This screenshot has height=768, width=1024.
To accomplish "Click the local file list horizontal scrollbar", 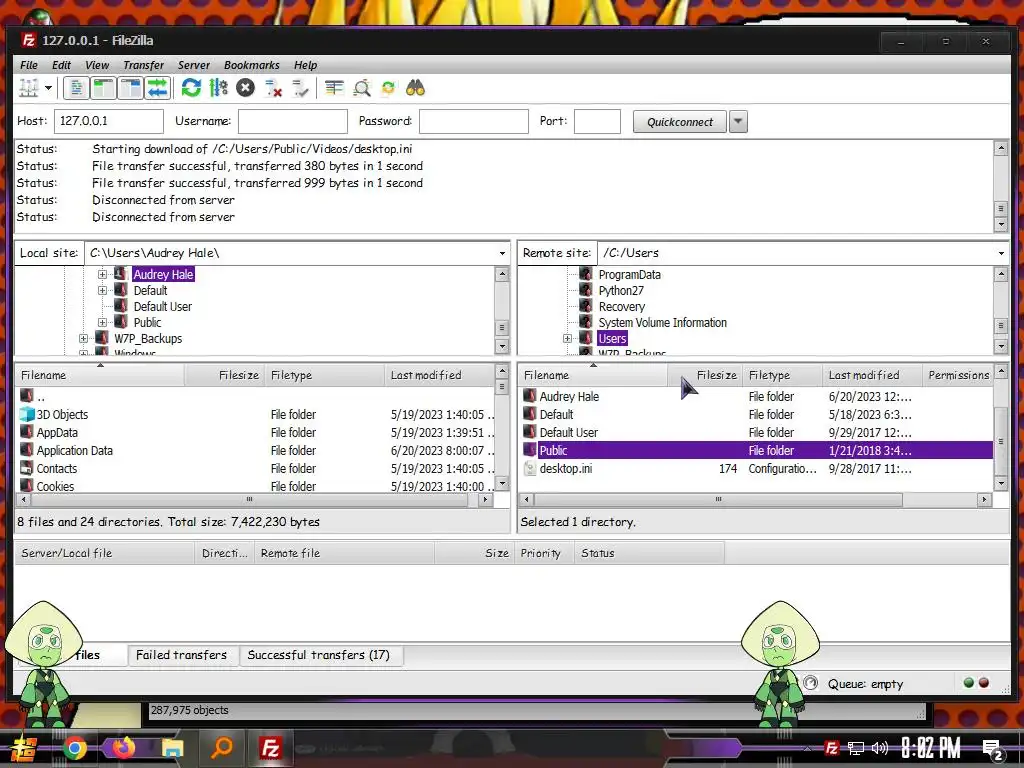I will [x=249, y=500].
